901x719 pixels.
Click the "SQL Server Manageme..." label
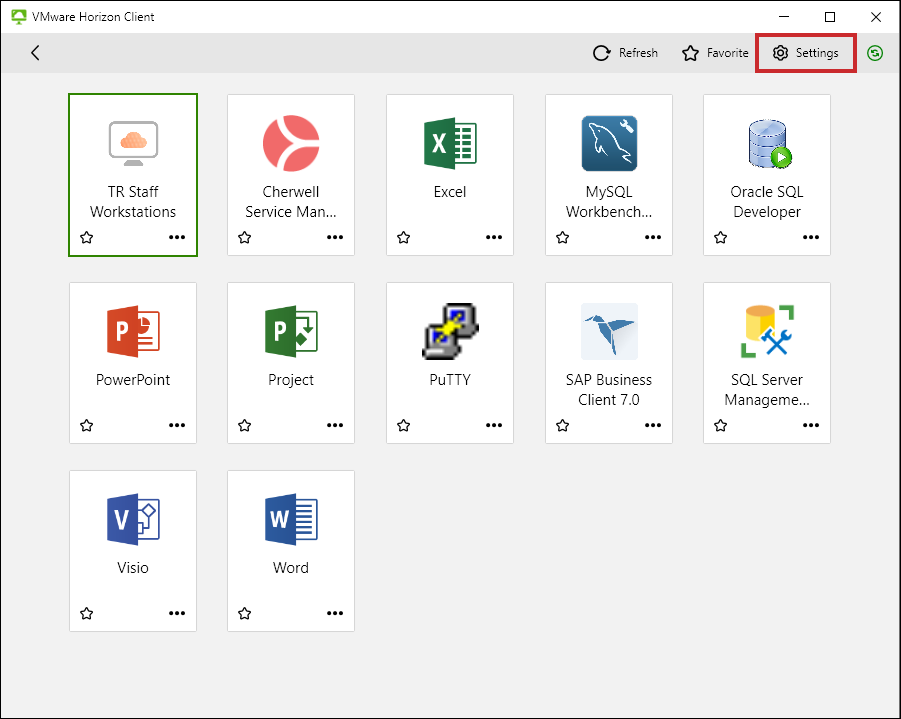click(767, 390)
